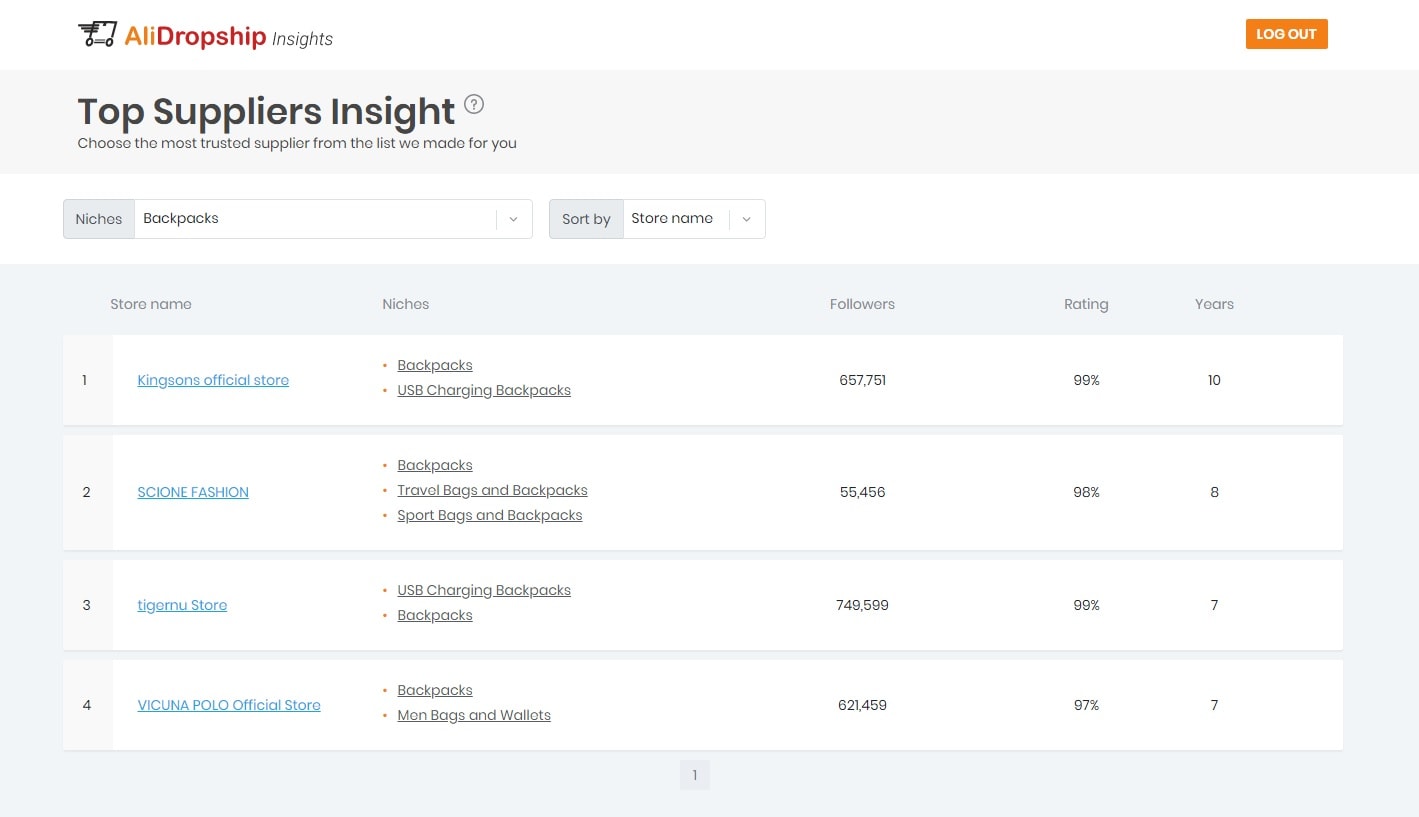
Task: Open the Niches dropdown arrow
Action: pos(513,219)
